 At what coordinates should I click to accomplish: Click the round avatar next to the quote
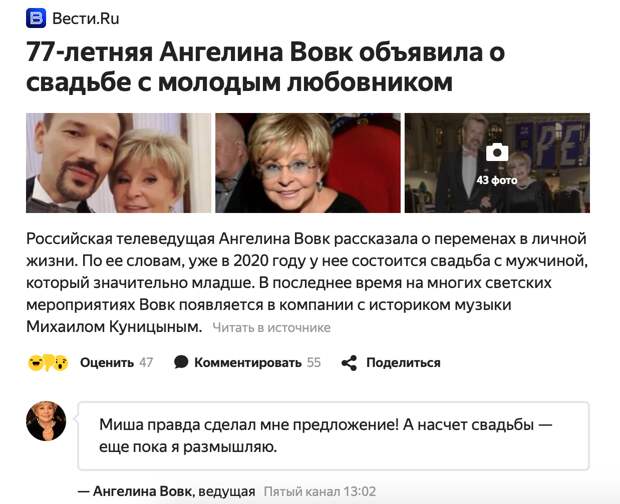pos(46,421)
